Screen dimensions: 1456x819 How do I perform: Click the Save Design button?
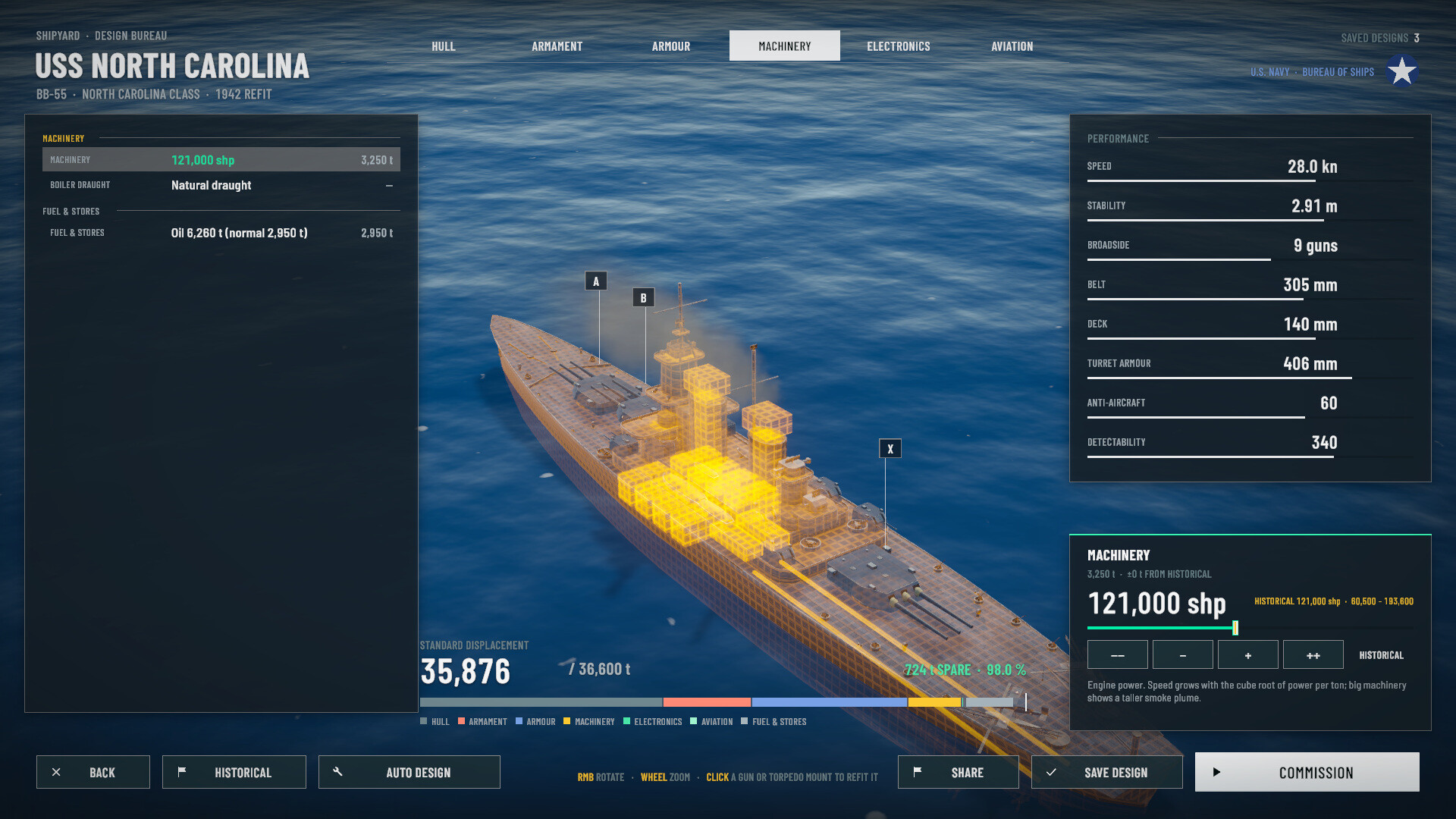point(1107,772)
